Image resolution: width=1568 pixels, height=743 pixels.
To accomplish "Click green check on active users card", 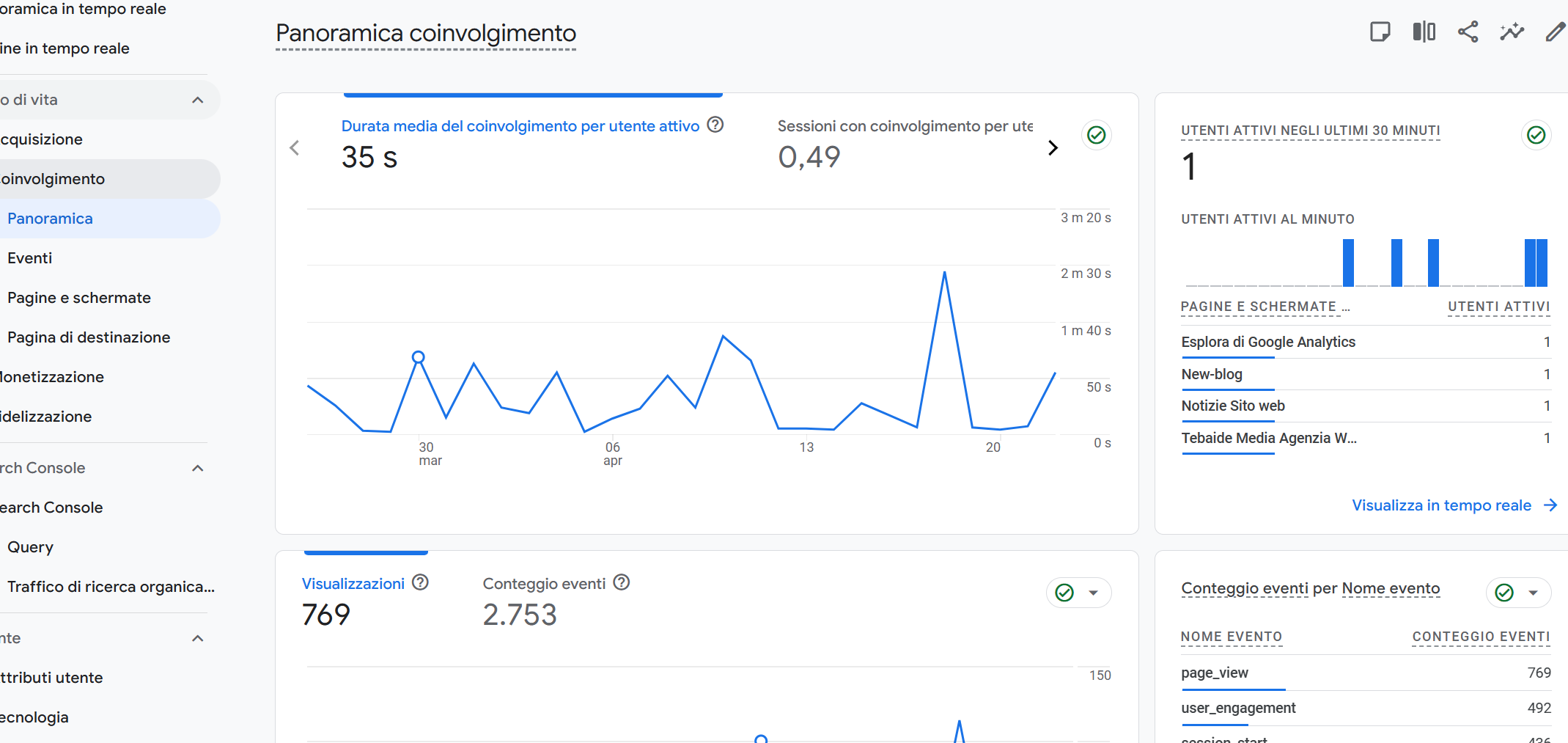I will click(x=1536, y=135).
